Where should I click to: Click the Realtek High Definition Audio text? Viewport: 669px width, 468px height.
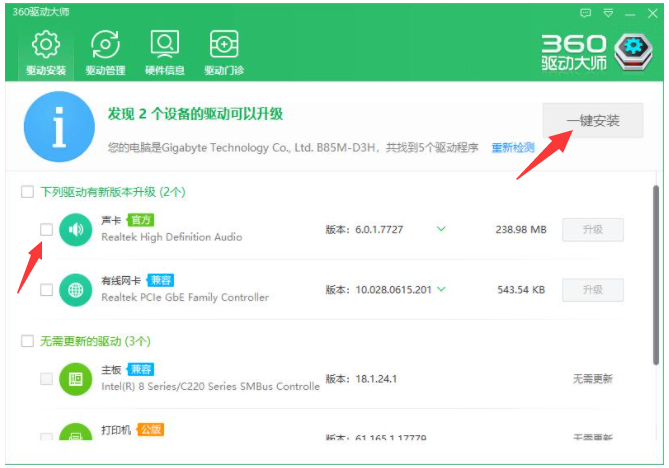(172, 237)
